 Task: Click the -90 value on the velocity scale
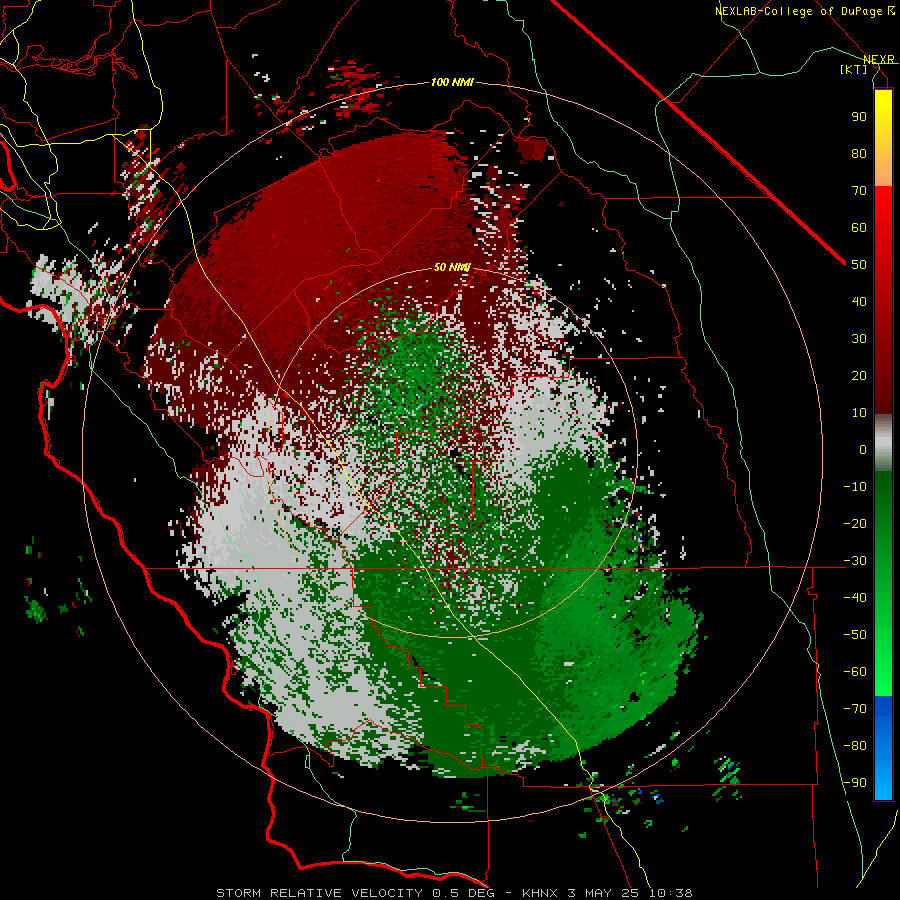(855, 783)
